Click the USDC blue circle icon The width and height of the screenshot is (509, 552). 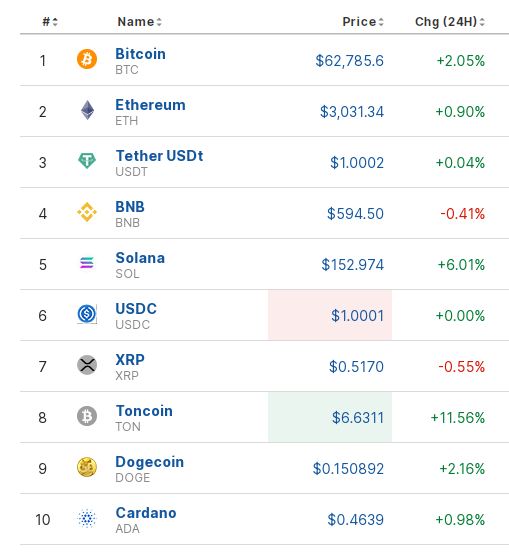[x=87, y=314]
